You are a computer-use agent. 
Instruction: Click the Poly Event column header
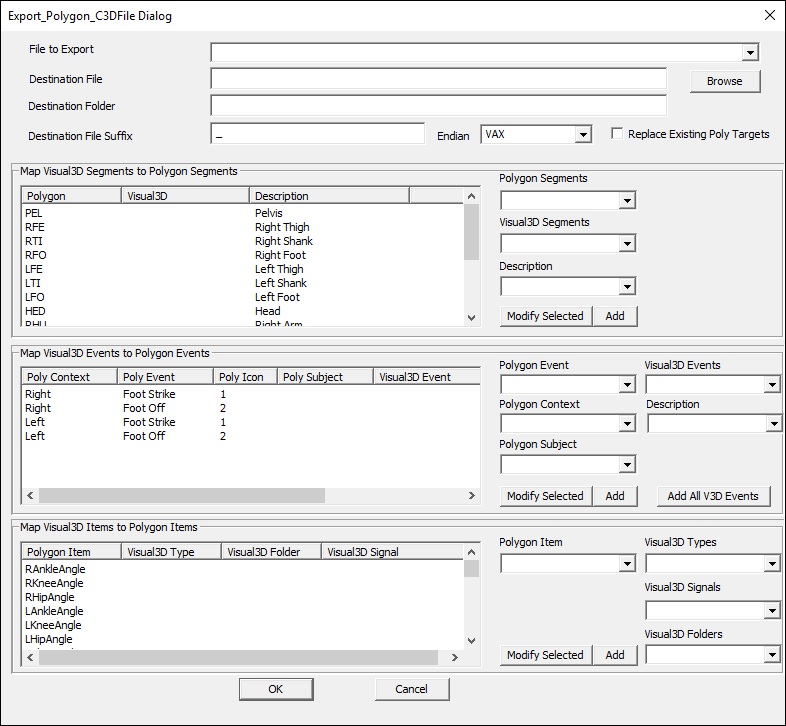tap(165, 377)
